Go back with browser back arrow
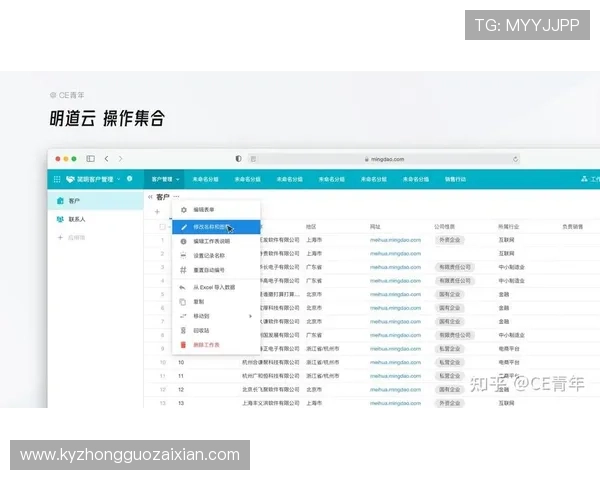The width and height of the screenshot is (600, 480). [x=106, y=158]
